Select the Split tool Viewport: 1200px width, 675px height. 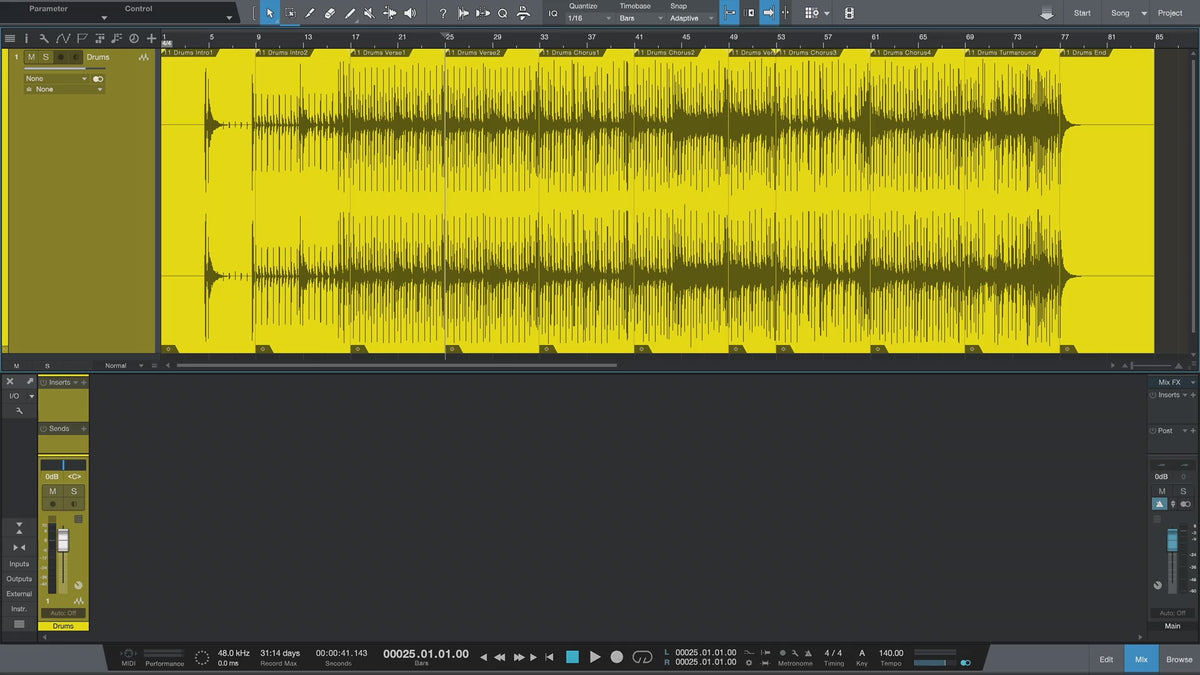point(309,13)
